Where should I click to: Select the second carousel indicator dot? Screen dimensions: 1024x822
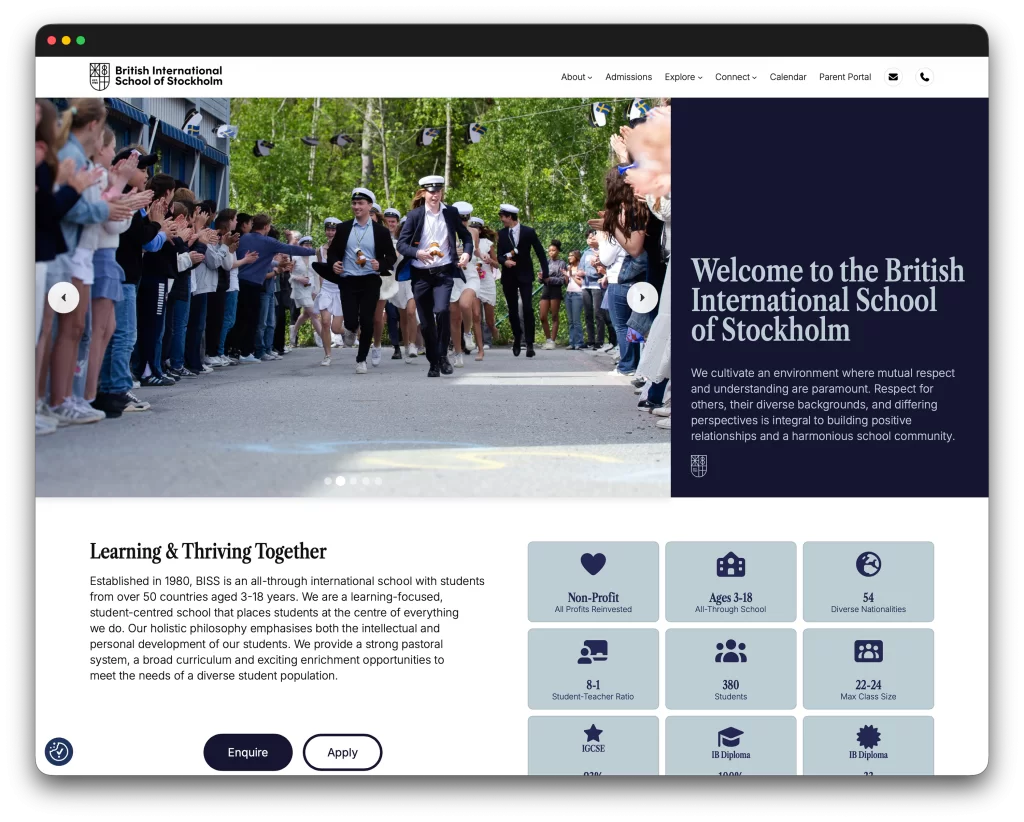[340, 481]
